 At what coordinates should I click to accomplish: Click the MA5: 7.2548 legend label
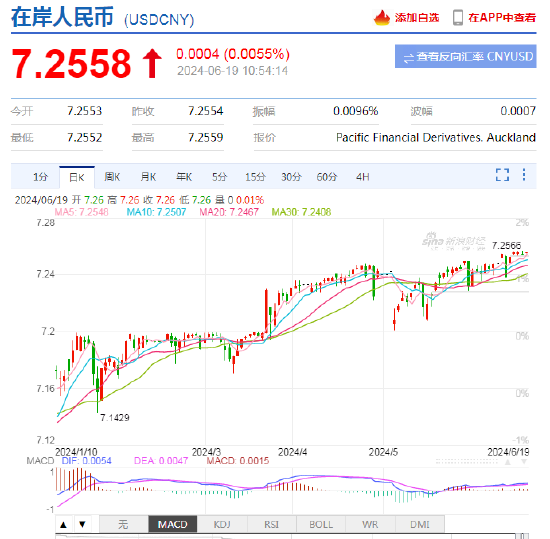point(81,212)
